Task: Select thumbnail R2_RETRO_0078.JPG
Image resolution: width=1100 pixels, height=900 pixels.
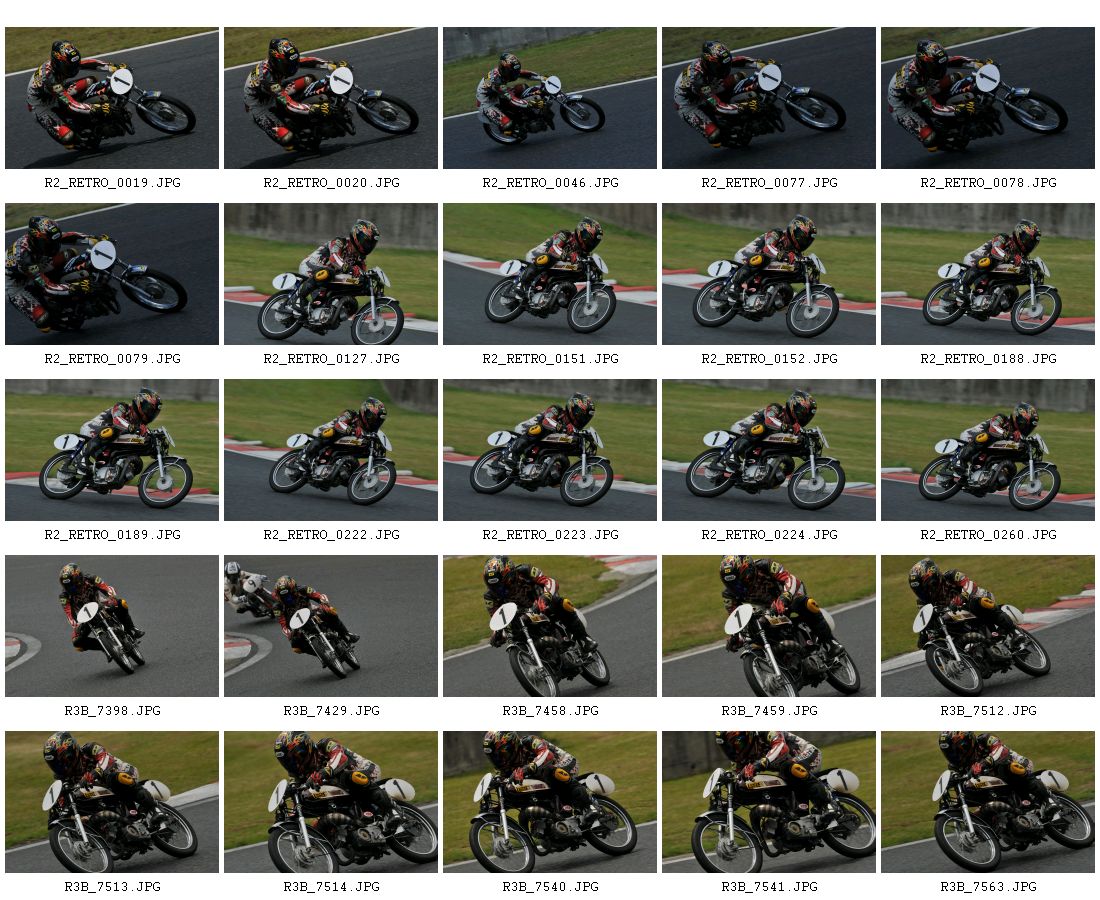Action: point(988,98)
